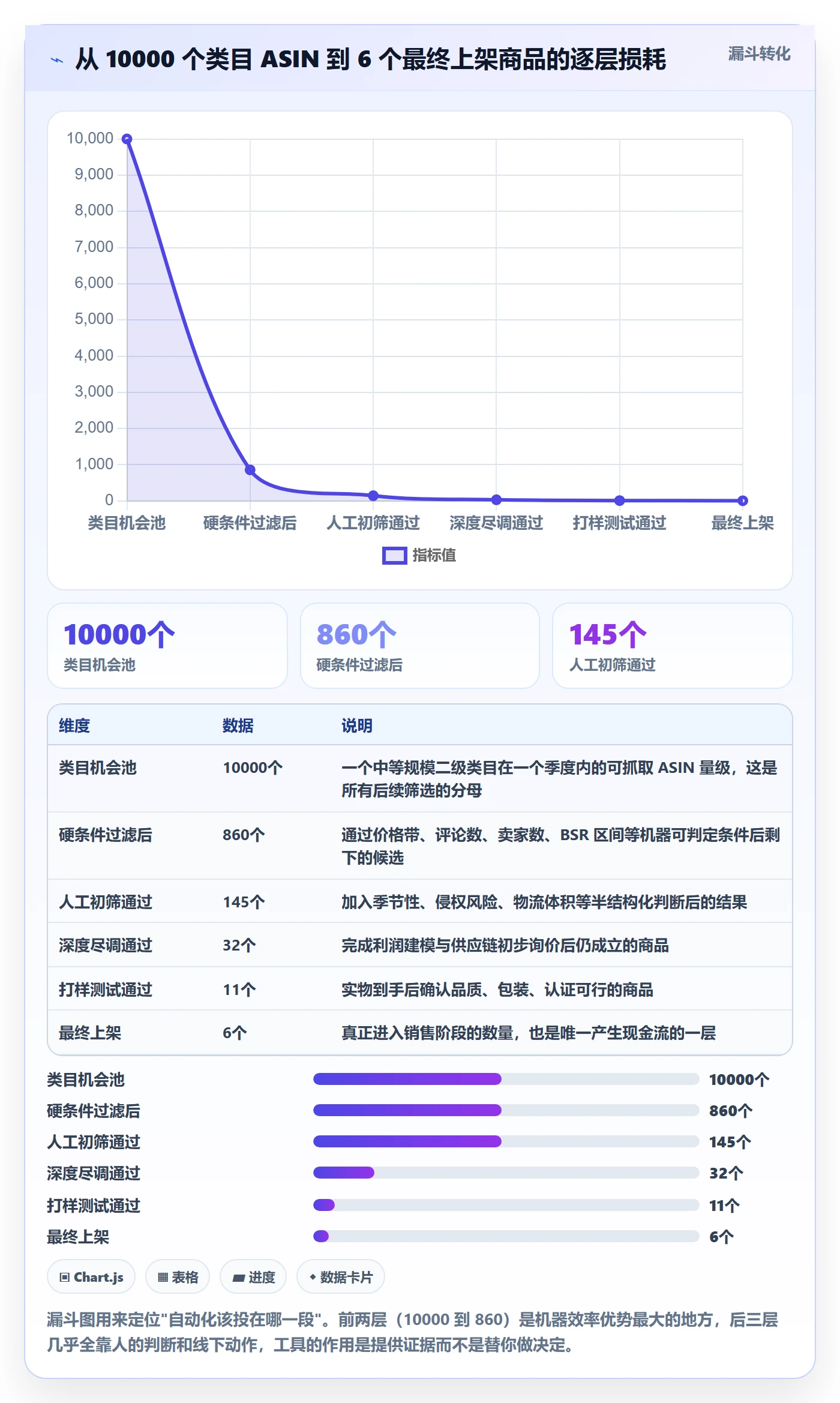Viewport: 840px width, 1403px height.
Task: Select the 6个 cell in the table
Action: [235, 1033]
